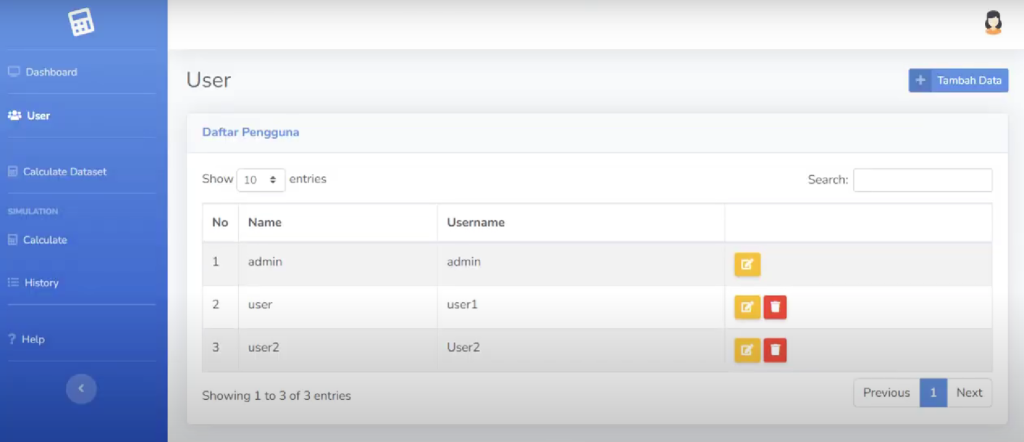Click the Daftar Pengguna heading
1024x442 pixels.
[x=251, y=133]
